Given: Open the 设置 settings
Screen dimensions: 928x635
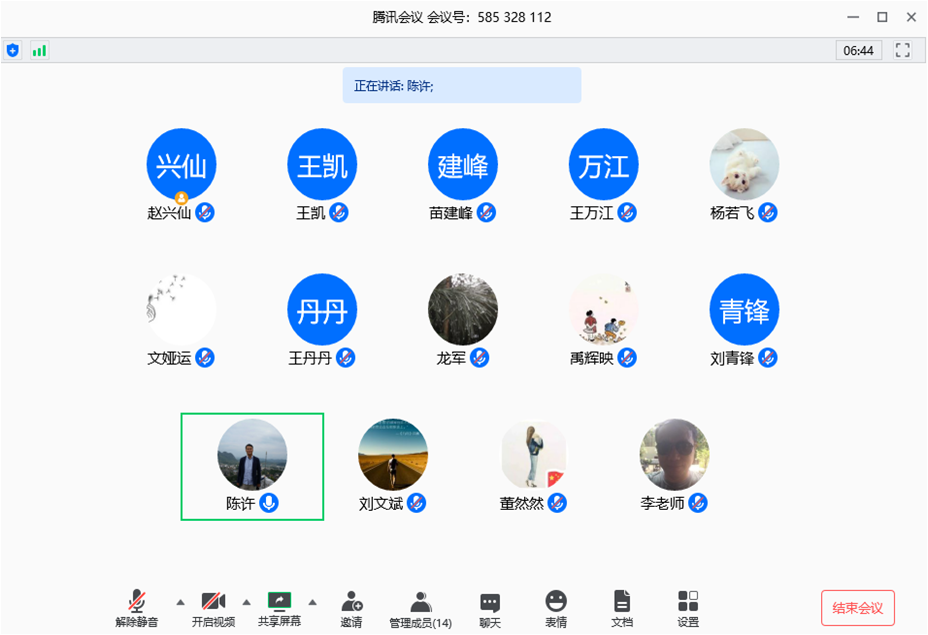Looking at the screenshot, I should coord(688,609).
